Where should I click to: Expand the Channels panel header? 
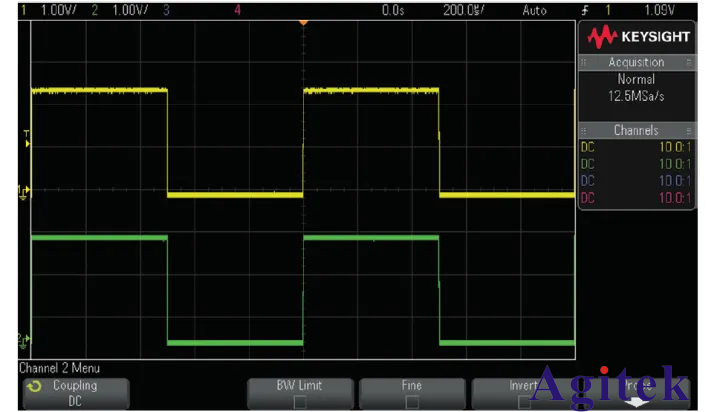636,130
